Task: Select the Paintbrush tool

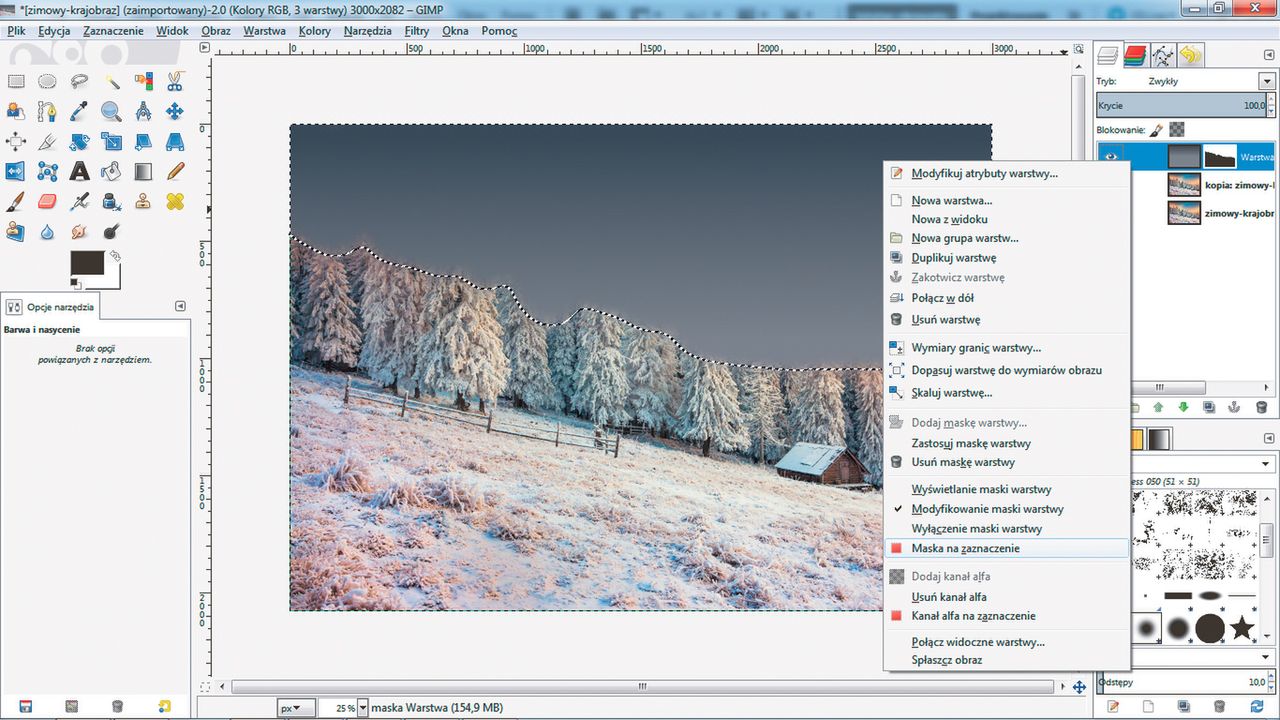Action: pyautogui.click(x=15, y=202)
